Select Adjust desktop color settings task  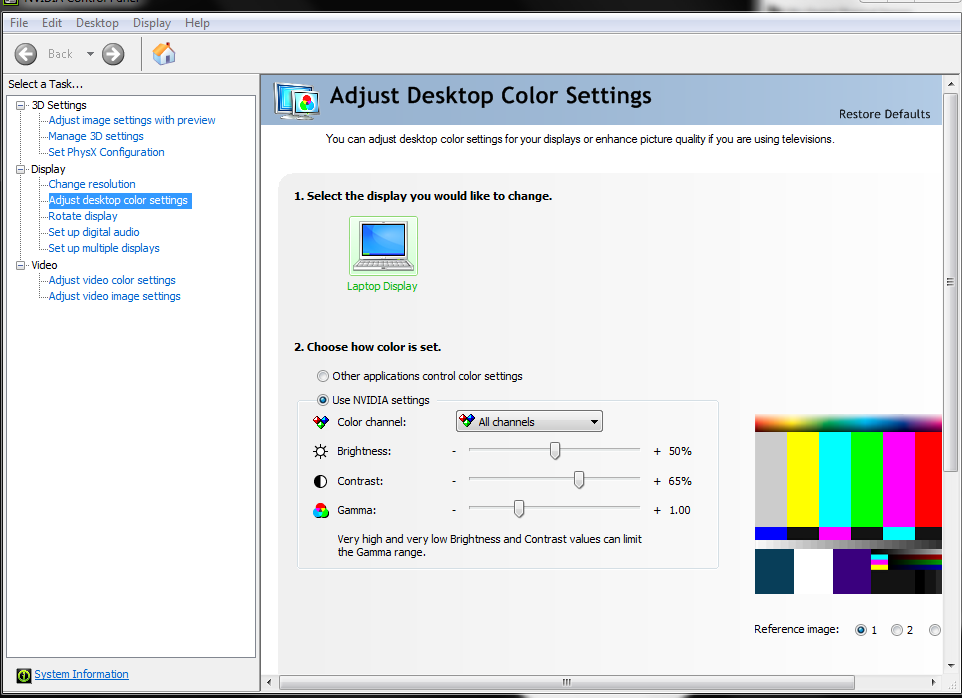[x=118, y=200]
